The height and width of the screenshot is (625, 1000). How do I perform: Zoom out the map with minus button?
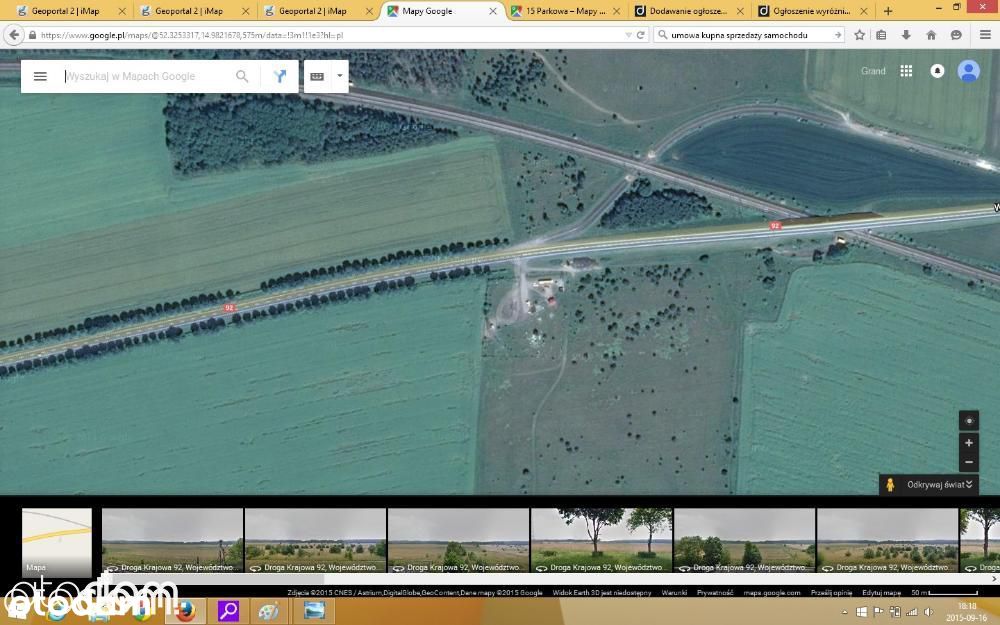[x=969, y=462]
